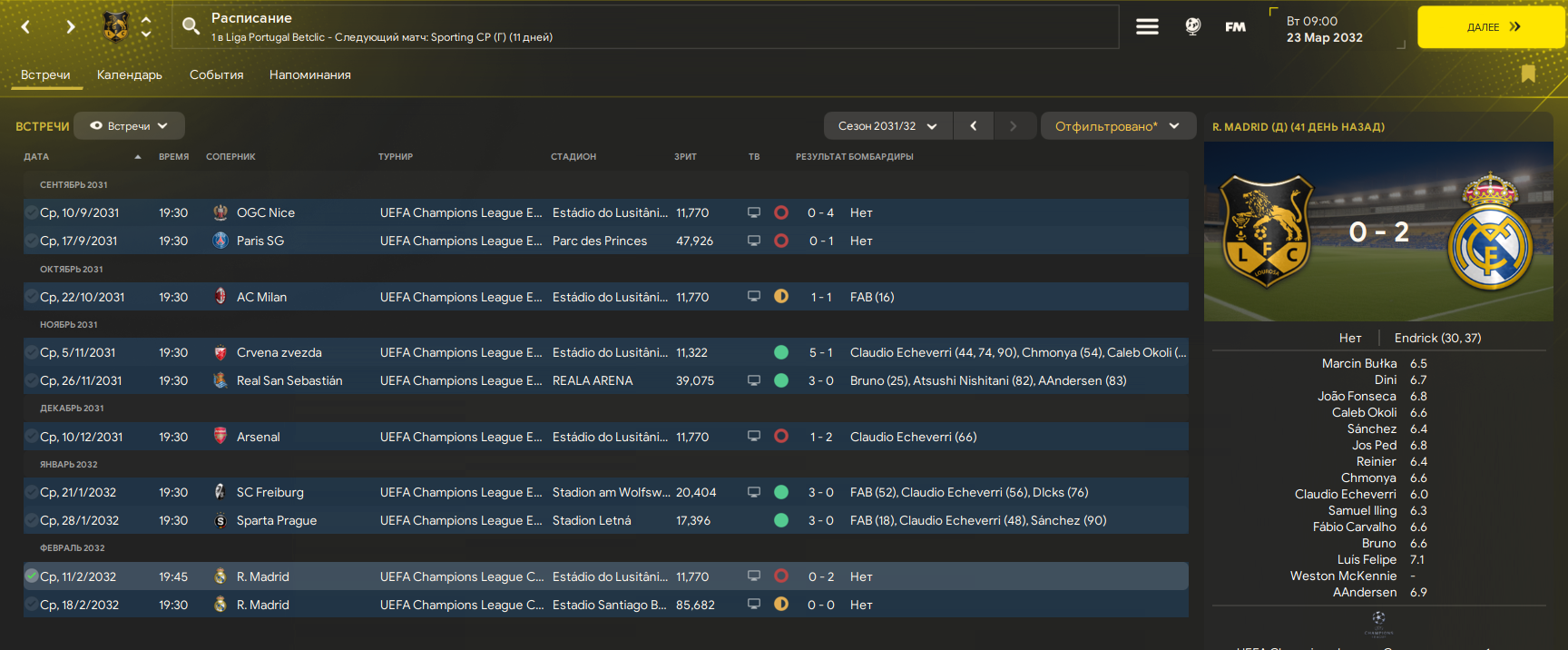Tick checkbox for 10/9/2031 OGC Nice fixture
This screenshot has width=1568, height=650.
tap(32, 212)
